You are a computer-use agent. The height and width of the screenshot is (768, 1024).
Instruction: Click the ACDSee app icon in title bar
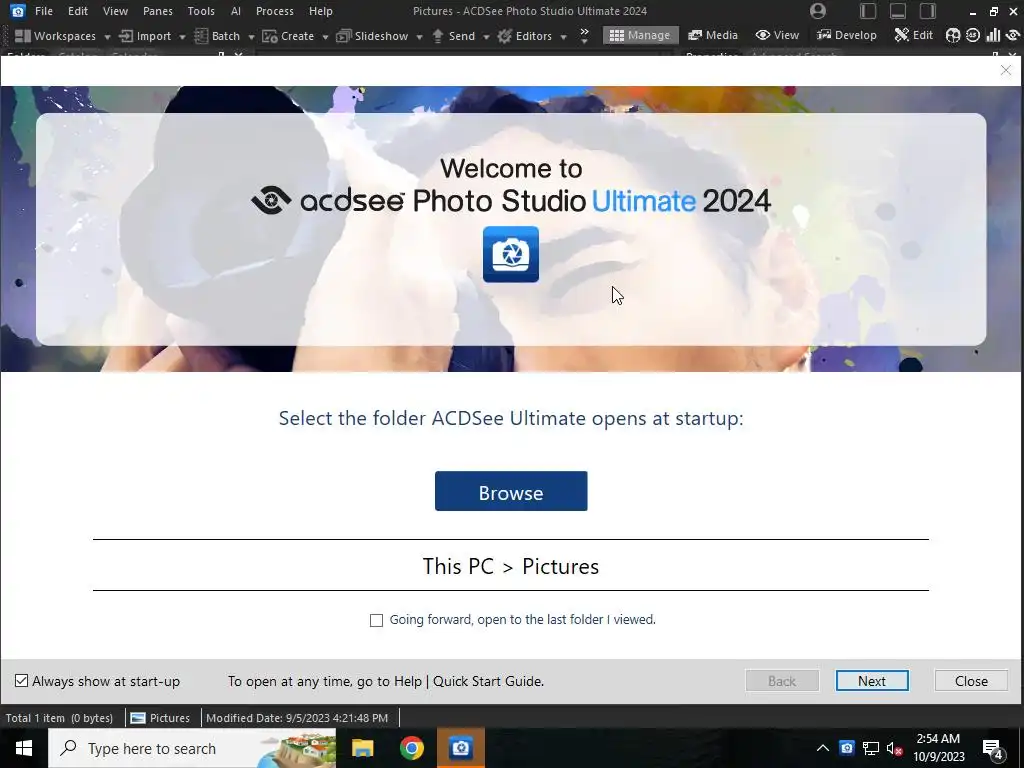[18, 11]
